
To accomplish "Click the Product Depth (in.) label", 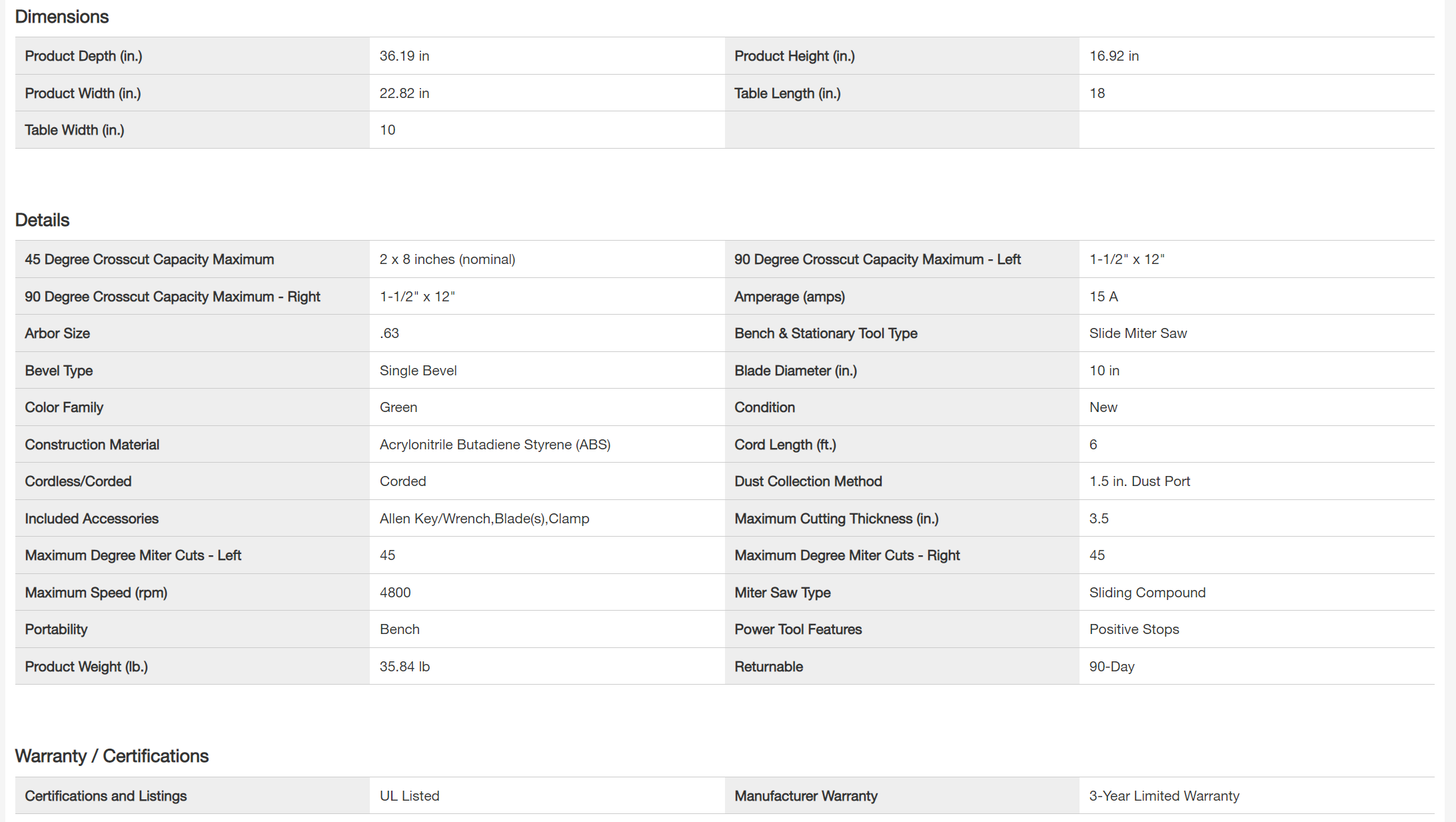I will [x=83, y=56].
